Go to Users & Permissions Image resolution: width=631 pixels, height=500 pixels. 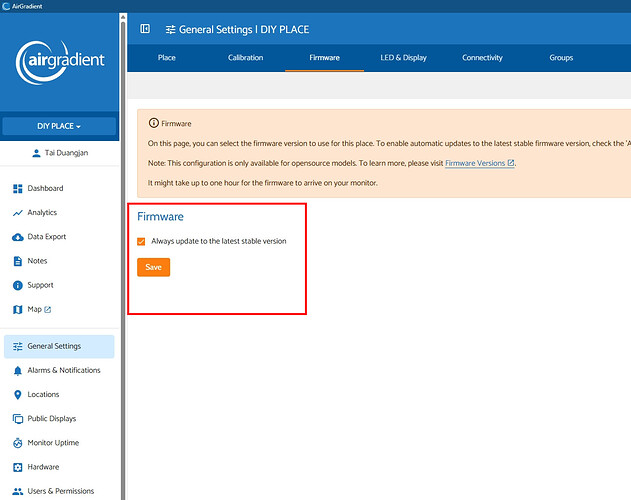tap(60, 491)
